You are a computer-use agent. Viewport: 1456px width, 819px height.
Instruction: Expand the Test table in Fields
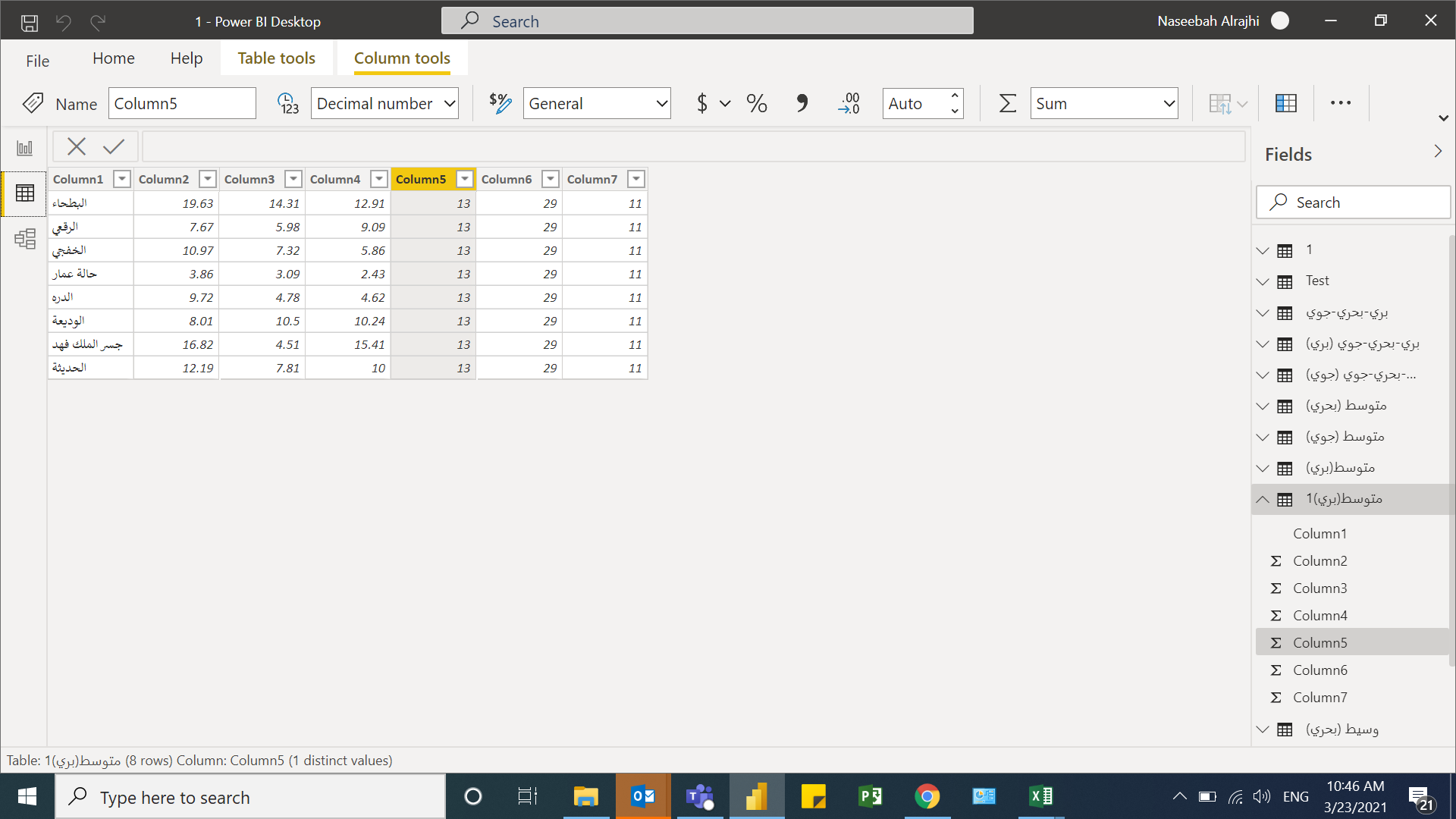point(1263,281)
